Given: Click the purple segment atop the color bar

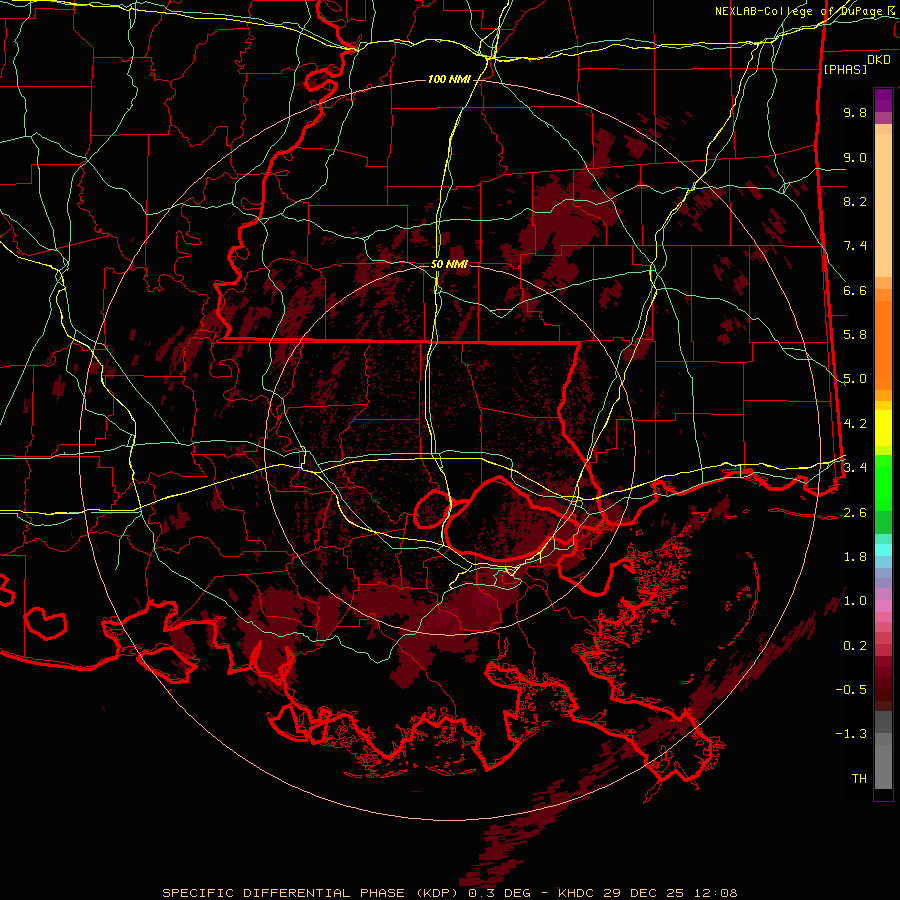Looking at the screenshot, I should [x=883, y=100].
